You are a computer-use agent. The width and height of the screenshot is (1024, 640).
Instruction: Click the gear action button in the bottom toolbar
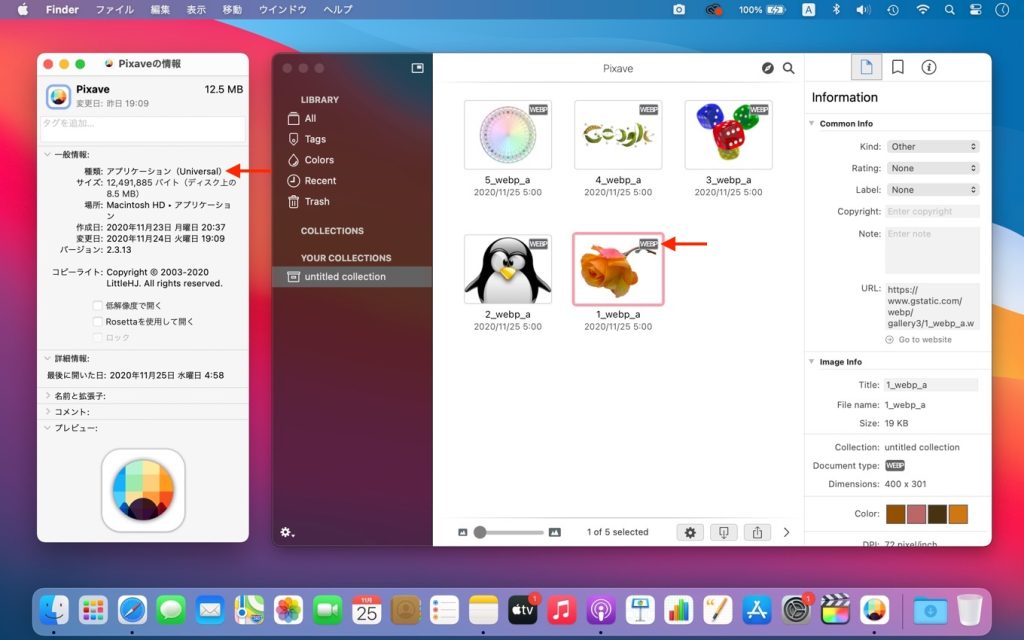click(x=690, y=532)
